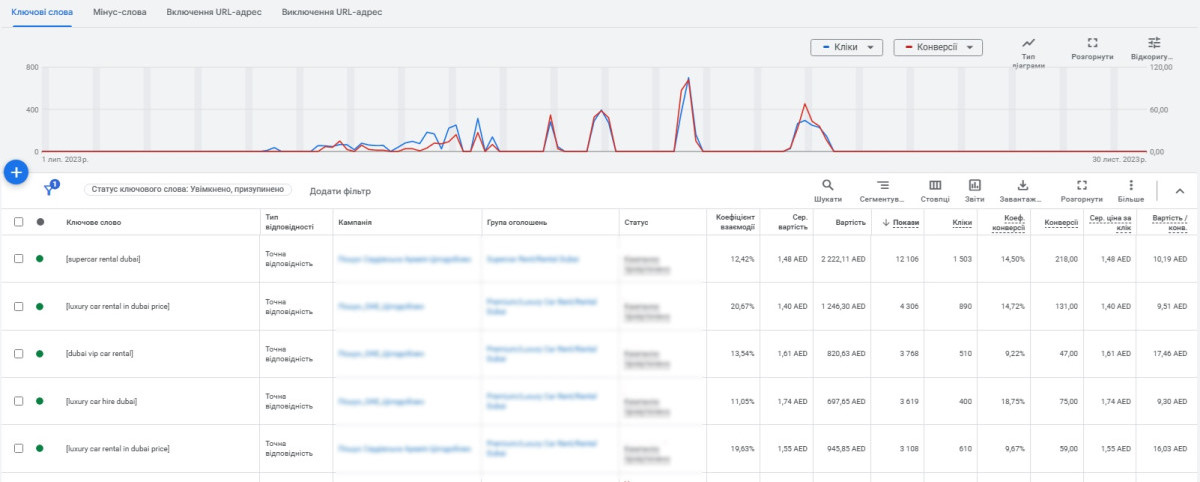The width and height of the screenshot is (1200, 482).
Task: Open the Сегментувати segment icon
Action: (882, 185)
